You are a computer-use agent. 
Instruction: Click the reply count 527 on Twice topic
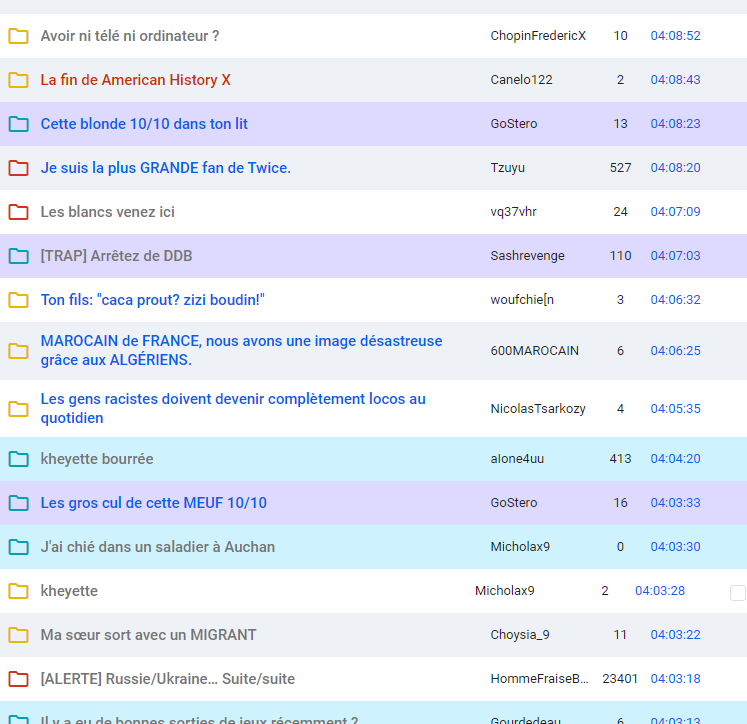click(x=620, y=168)
